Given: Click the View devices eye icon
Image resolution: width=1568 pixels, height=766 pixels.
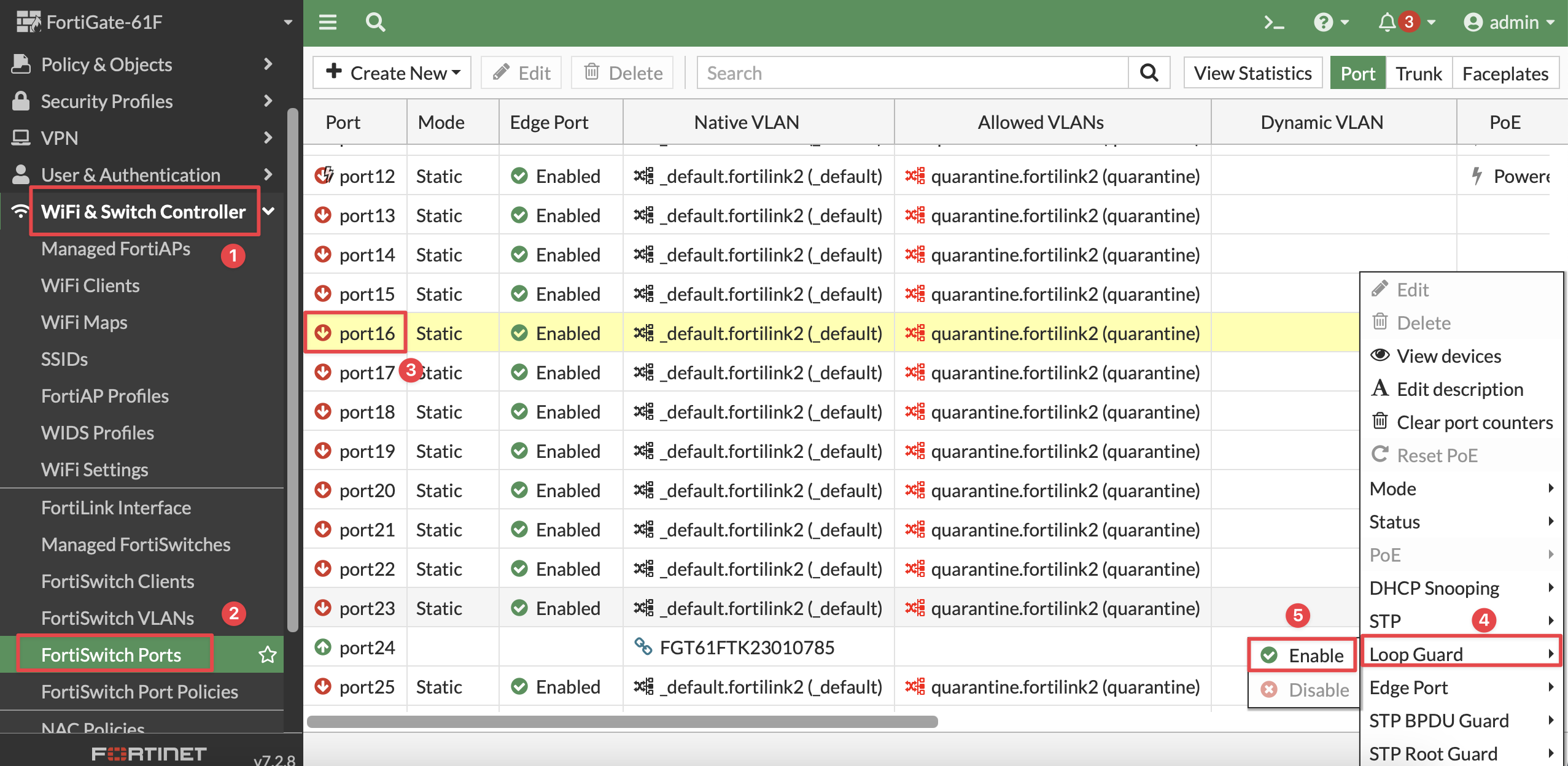Looking at the screenshot, I should point(1380,355).
